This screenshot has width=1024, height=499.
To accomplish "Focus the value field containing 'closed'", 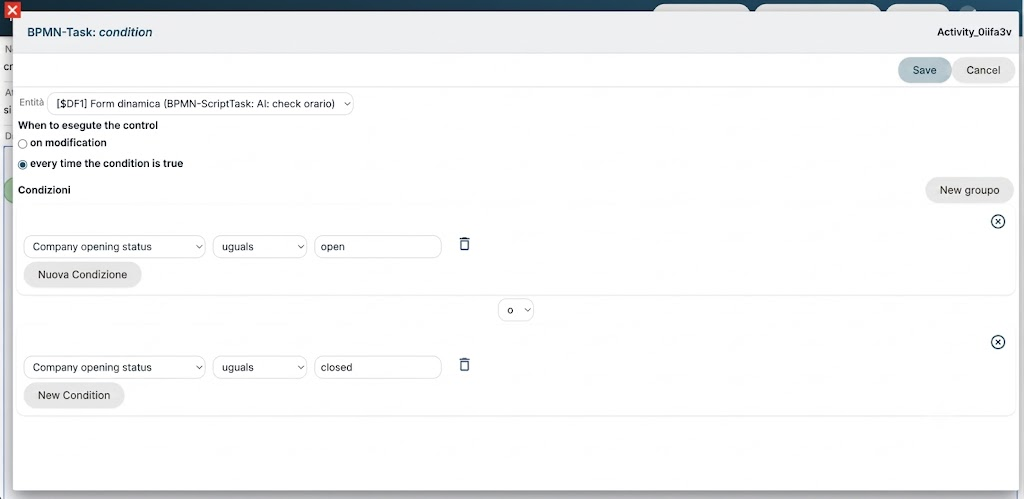I will point(377,367).
